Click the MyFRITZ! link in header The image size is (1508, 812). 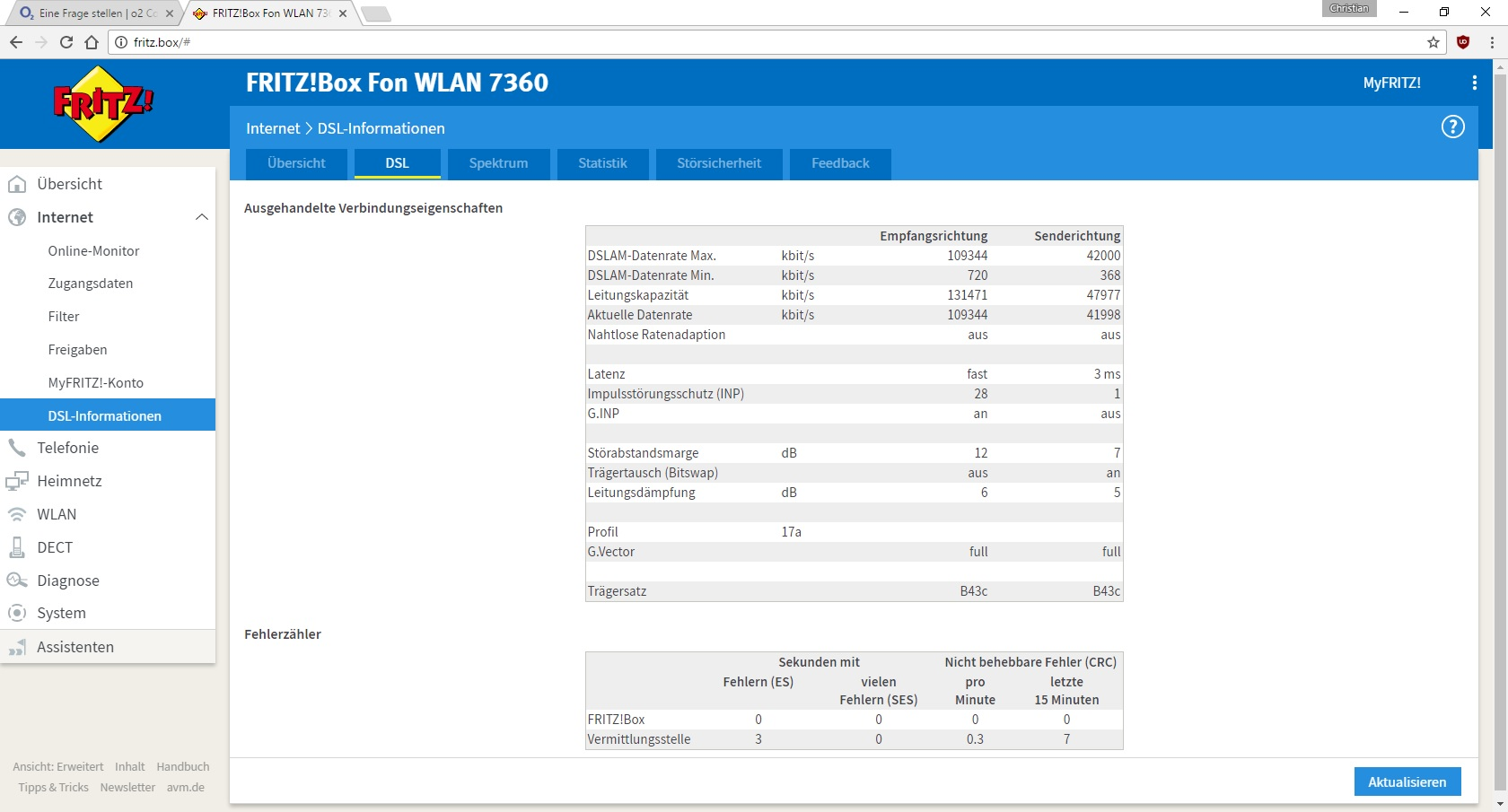tap(1392, 83)
